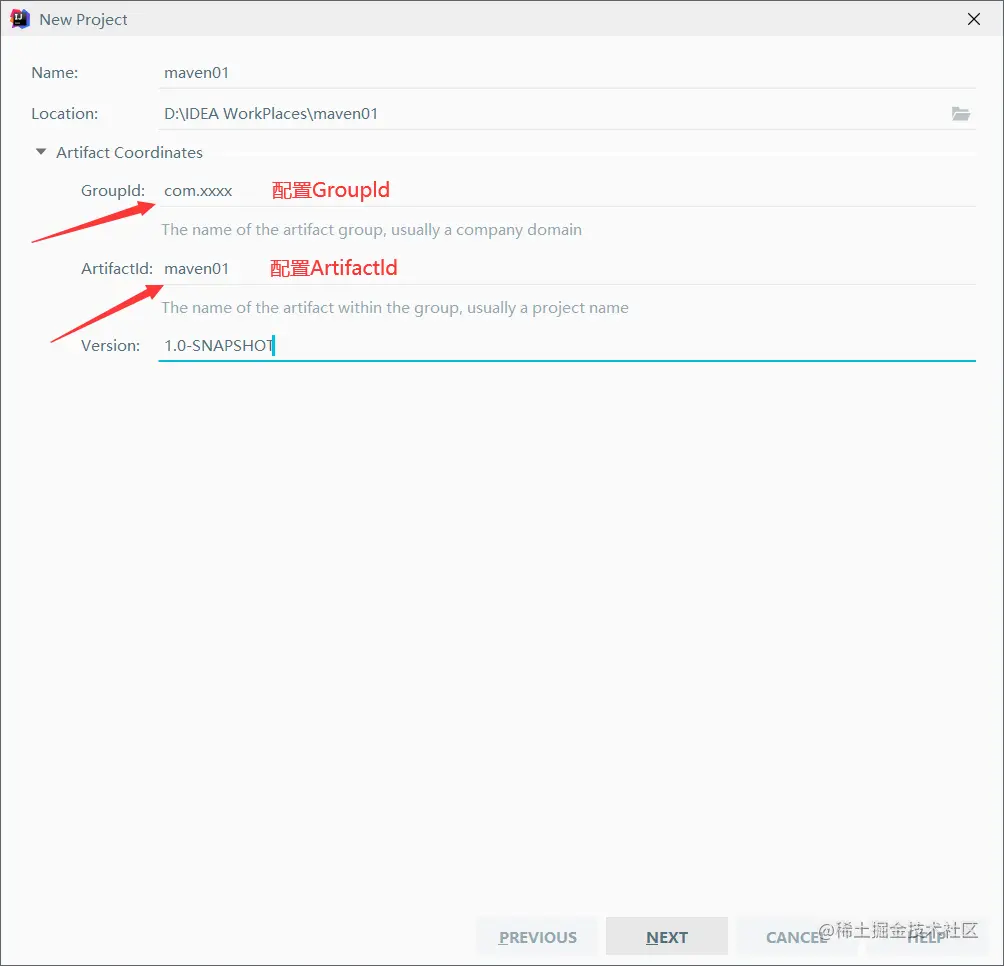Click hint text 'usually a company domain'
Viewport: 1004px width, 966px height.
pos(486,230)
